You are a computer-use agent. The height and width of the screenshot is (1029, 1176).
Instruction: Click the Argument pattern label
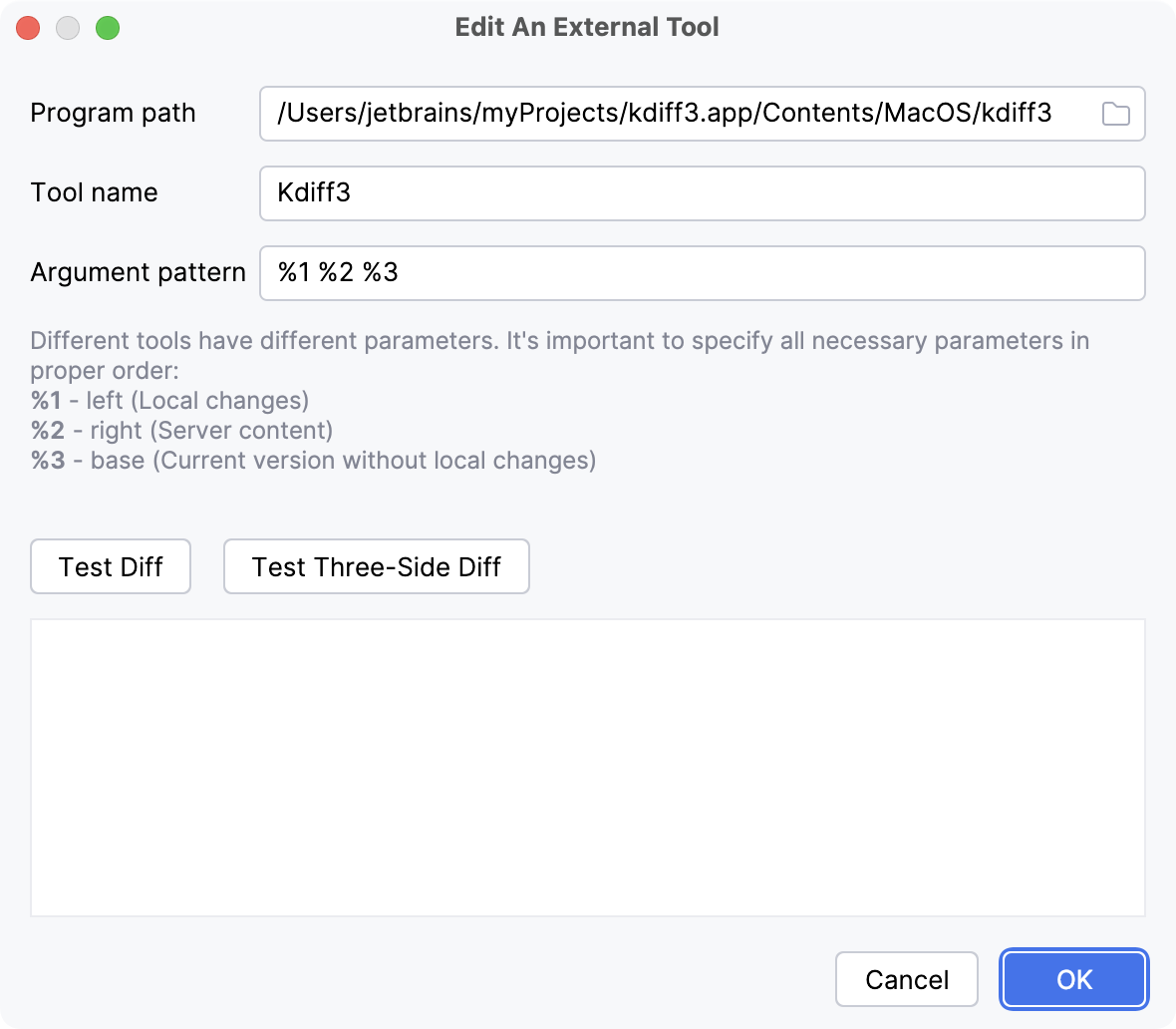point(137,272)
